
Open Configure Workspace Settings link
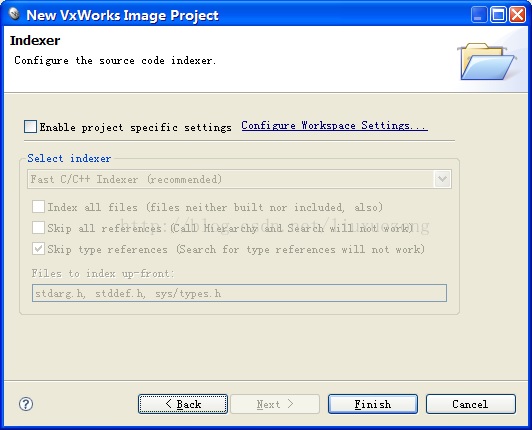coord(334,126)
